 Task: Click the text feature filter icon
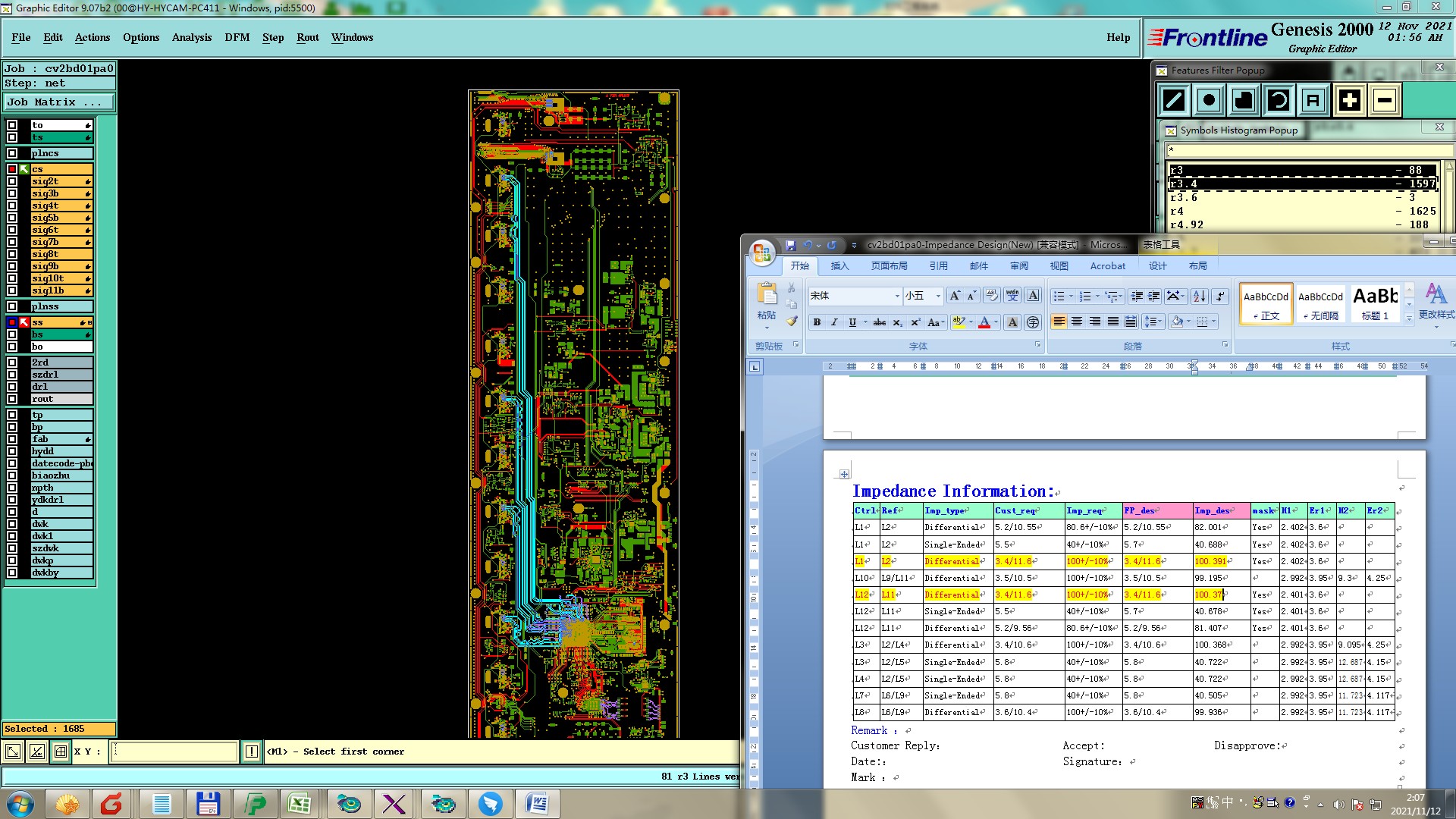pos(1313,100)
